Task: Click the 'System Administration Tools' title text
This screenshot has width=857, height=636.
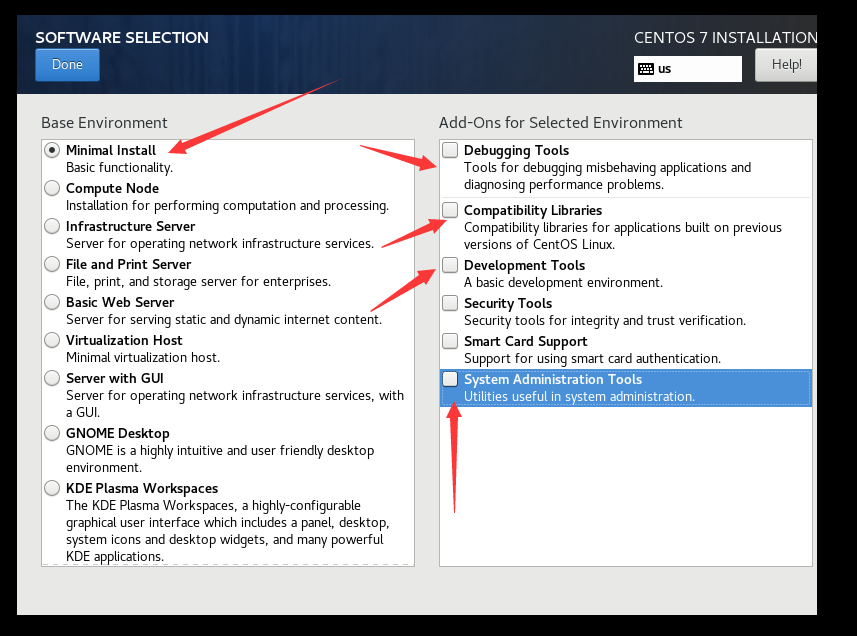Action: point(553,379)
